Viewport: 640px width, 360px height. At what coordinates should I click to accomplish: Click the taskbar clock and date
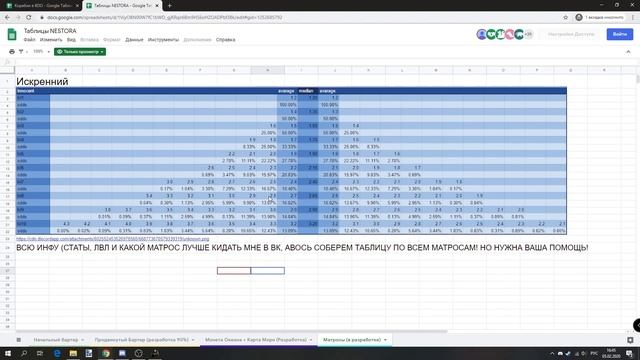tap(611, 353)
